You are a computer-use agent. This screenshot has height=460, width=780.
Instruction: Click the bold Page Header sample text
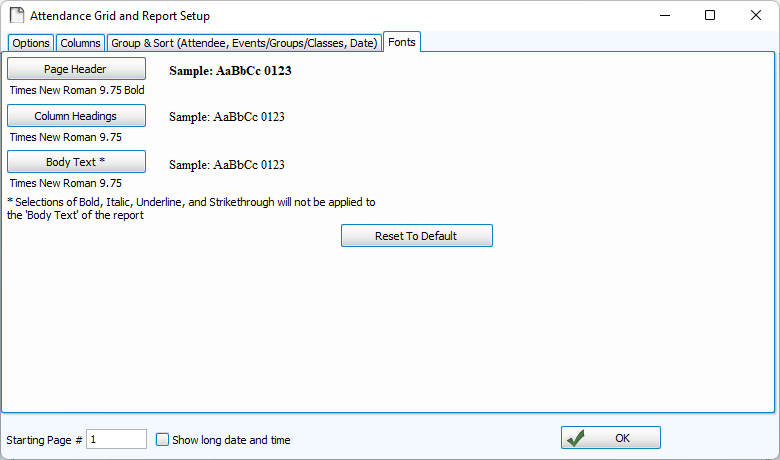(x=230, y=71)
